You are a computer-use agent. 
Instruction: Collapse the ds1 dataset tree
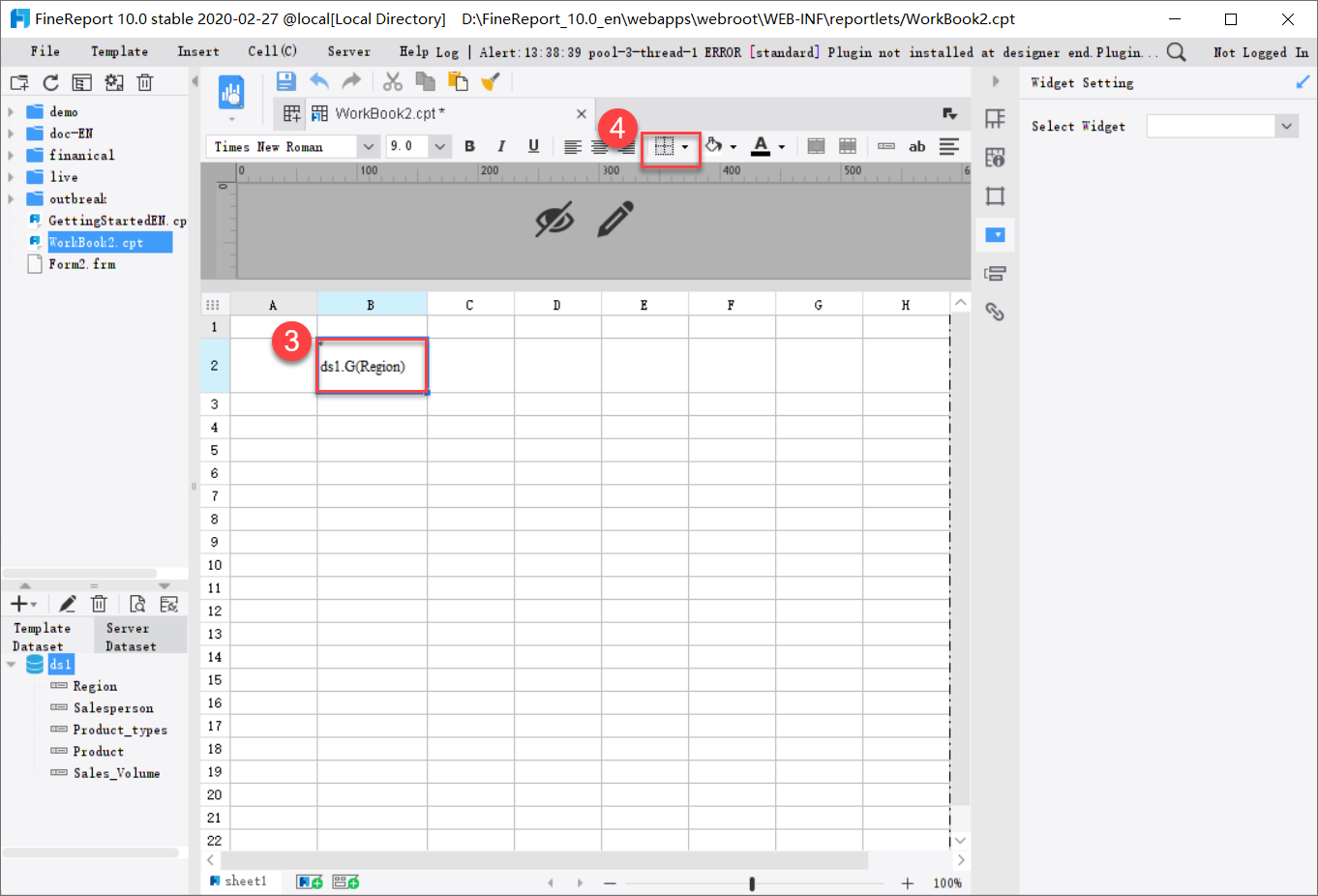11,664
